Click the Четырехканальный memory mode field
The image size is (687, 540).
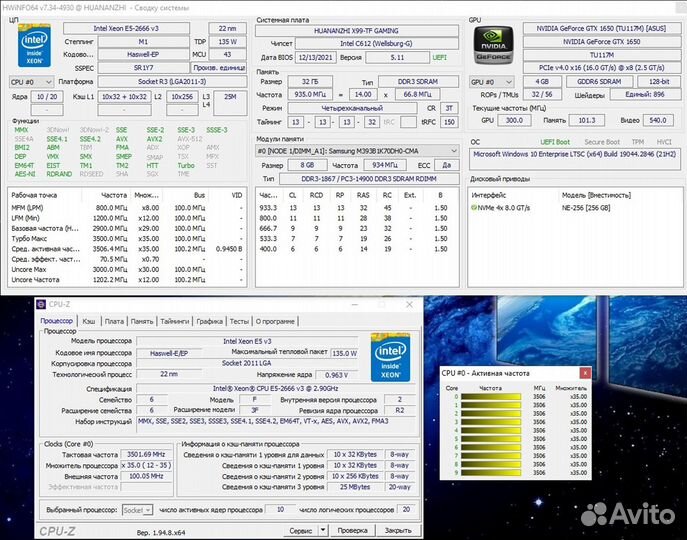(352, 108)
